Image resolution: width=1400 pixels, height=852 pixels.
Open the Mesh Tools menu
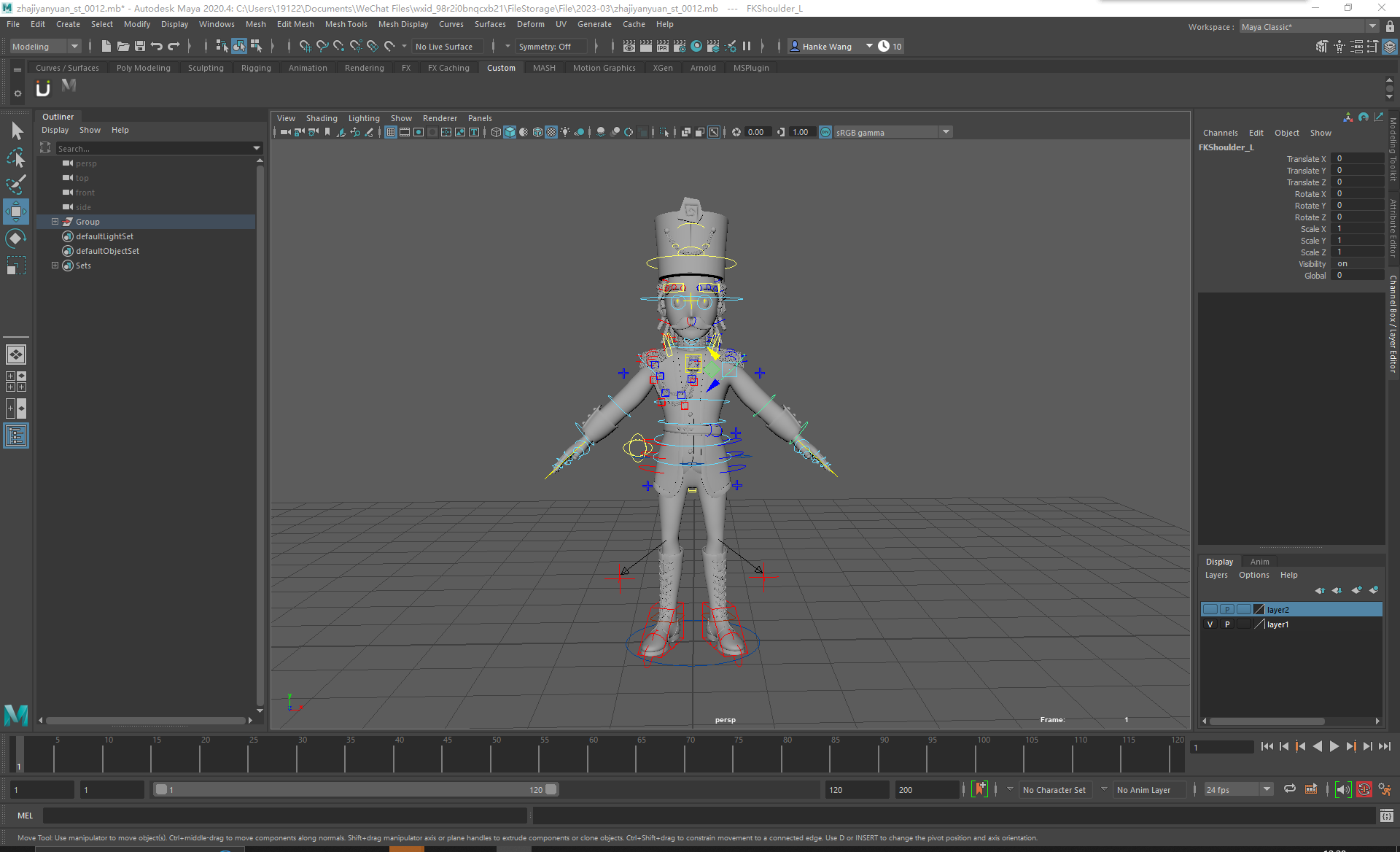pos(346,24)
